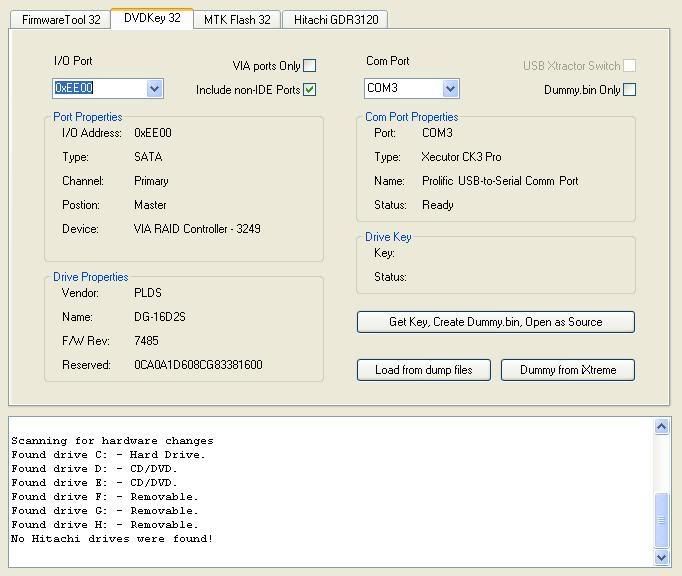Click the Com Port Properties group title
The height and width of the screenshot is (576, 682).
click(411, 117)
